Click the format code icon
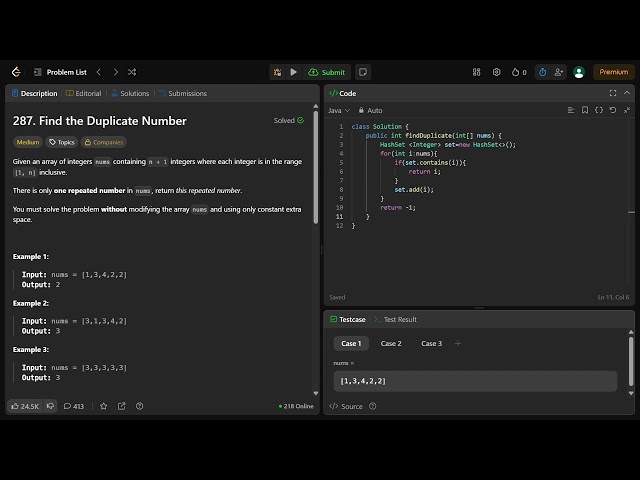 (571, 110)
